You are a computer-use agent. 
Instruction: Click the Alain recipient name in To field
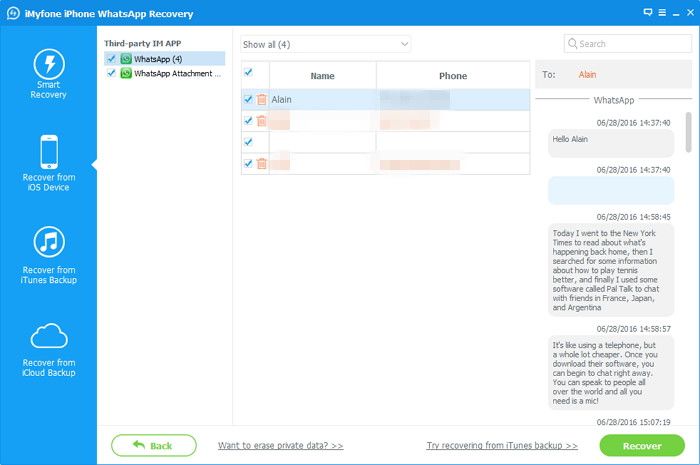coord(587,75)
